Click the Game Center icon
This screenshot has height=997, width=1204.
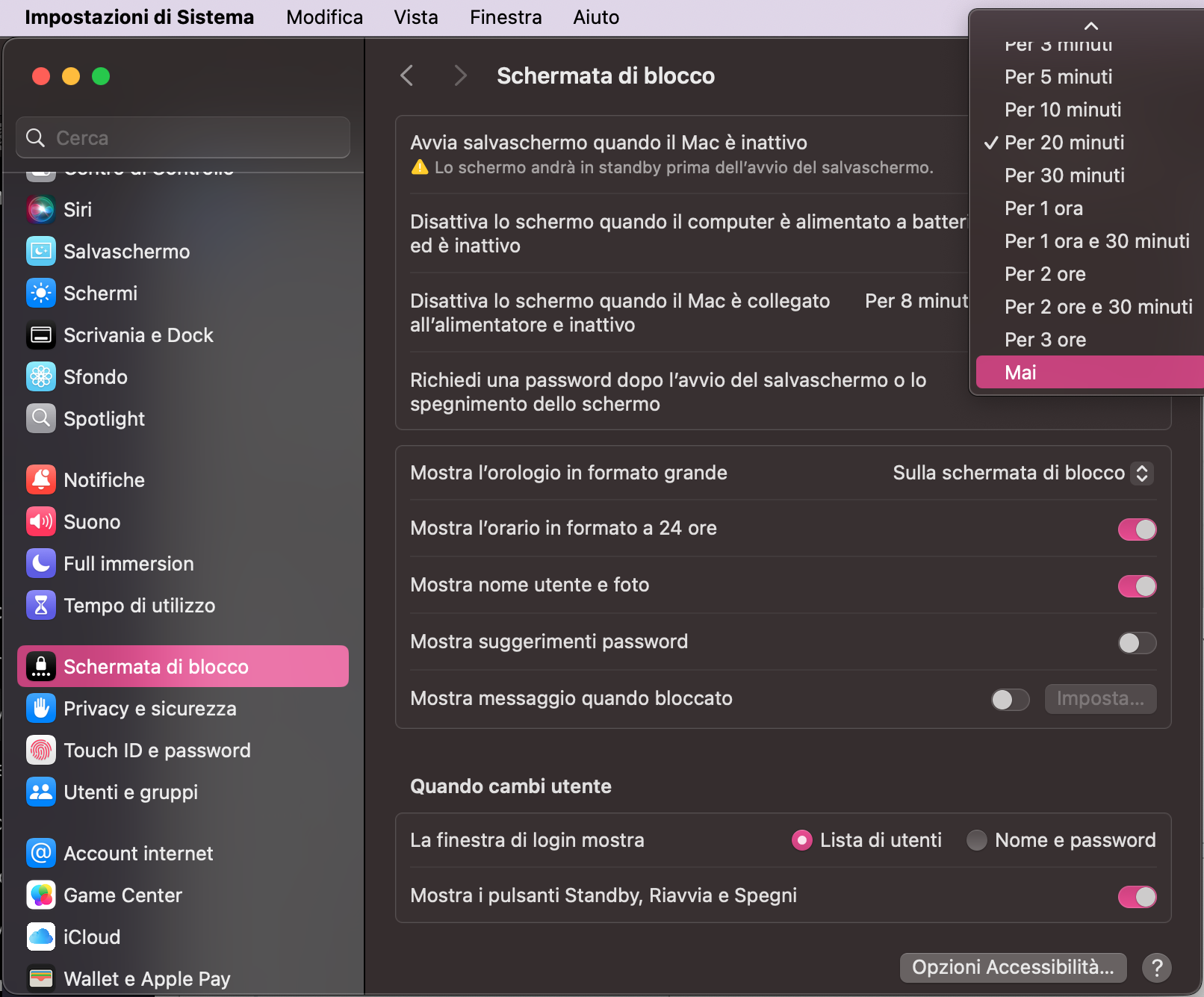(41, 895)
